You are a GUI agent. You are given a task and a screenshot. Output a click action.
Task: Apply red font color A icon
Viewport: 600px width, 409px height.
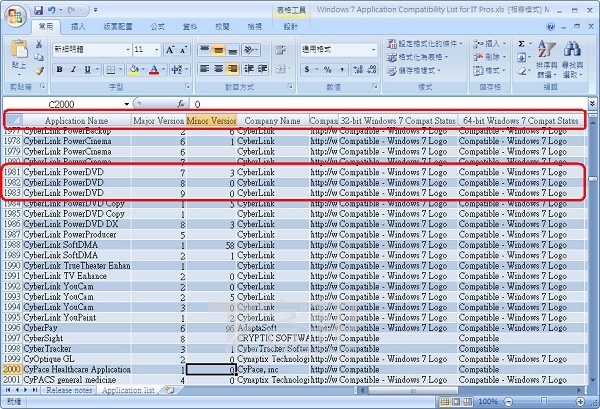pos(154,70)
